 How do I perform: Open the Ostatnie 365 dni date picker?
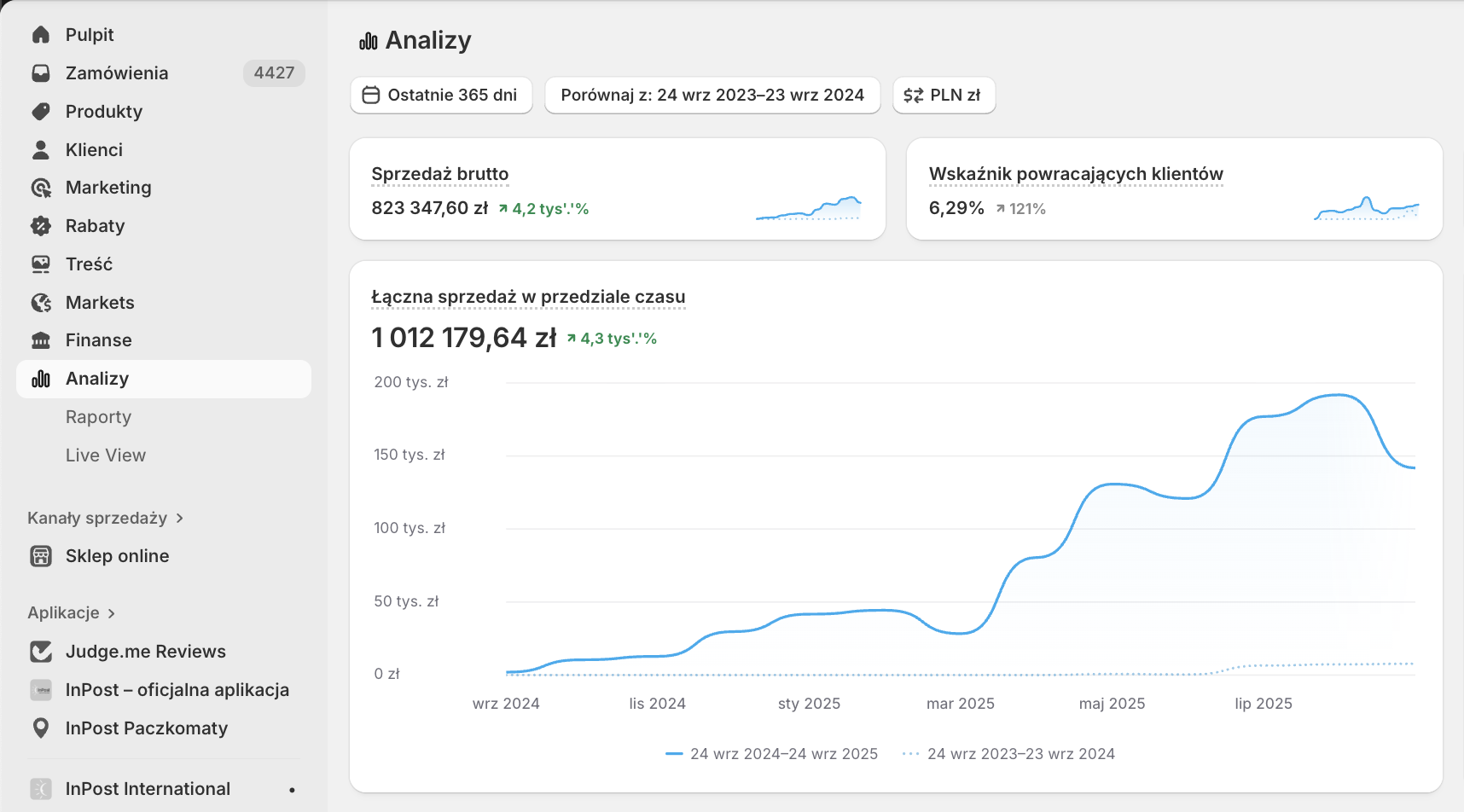tap(442, 96)
